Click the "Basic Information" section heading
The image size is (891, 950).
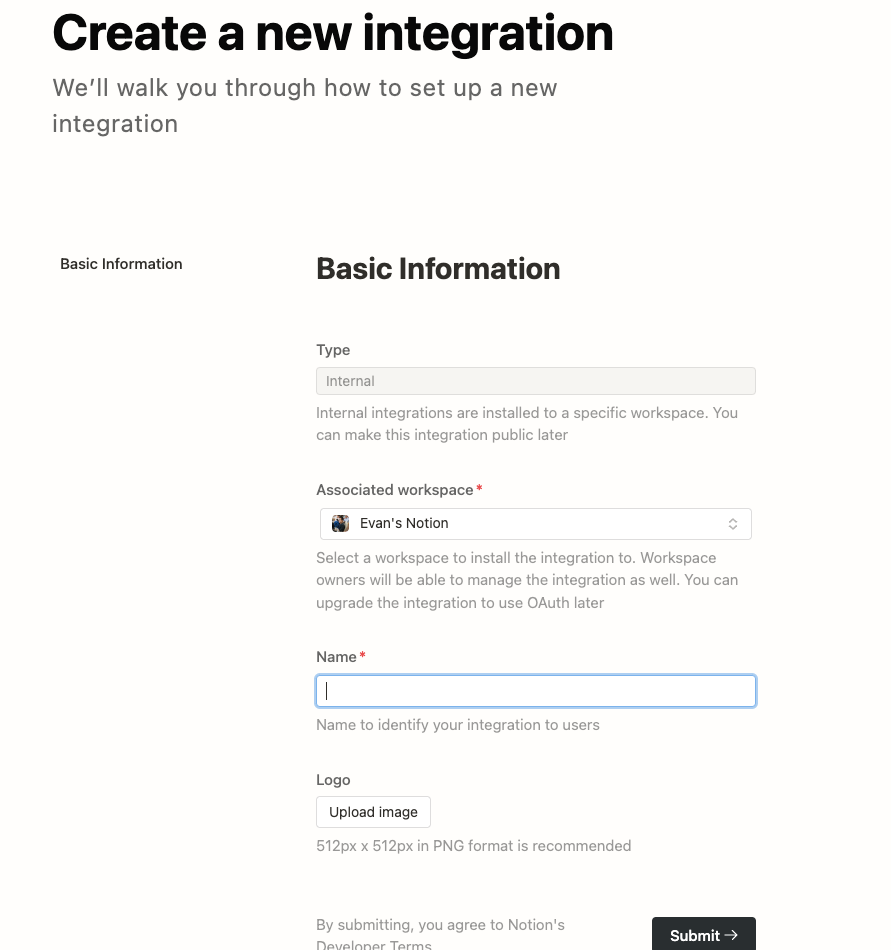pyautogui.click(x=438, y=269)
